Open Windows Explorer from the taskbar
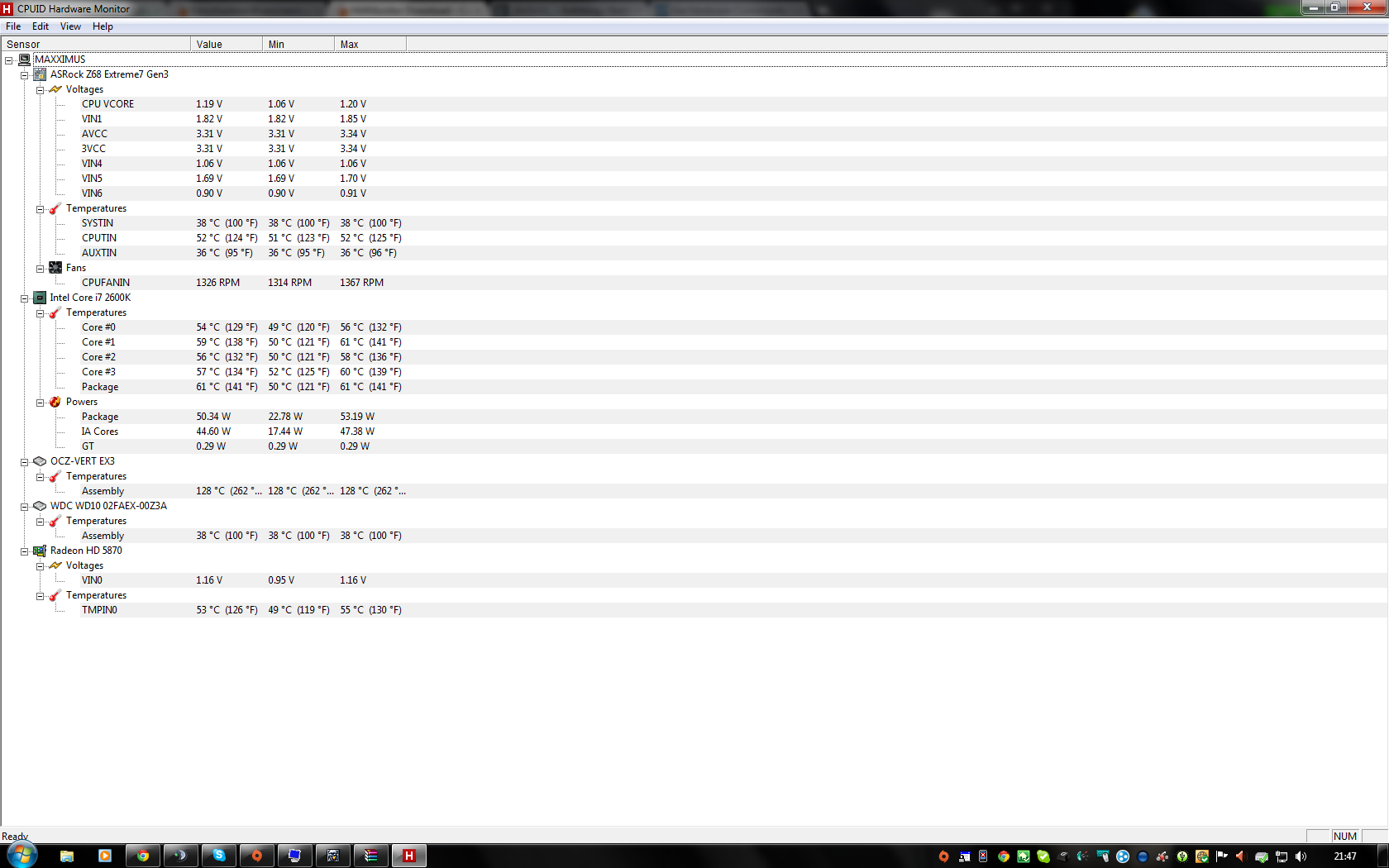 (x=67, y=856)
